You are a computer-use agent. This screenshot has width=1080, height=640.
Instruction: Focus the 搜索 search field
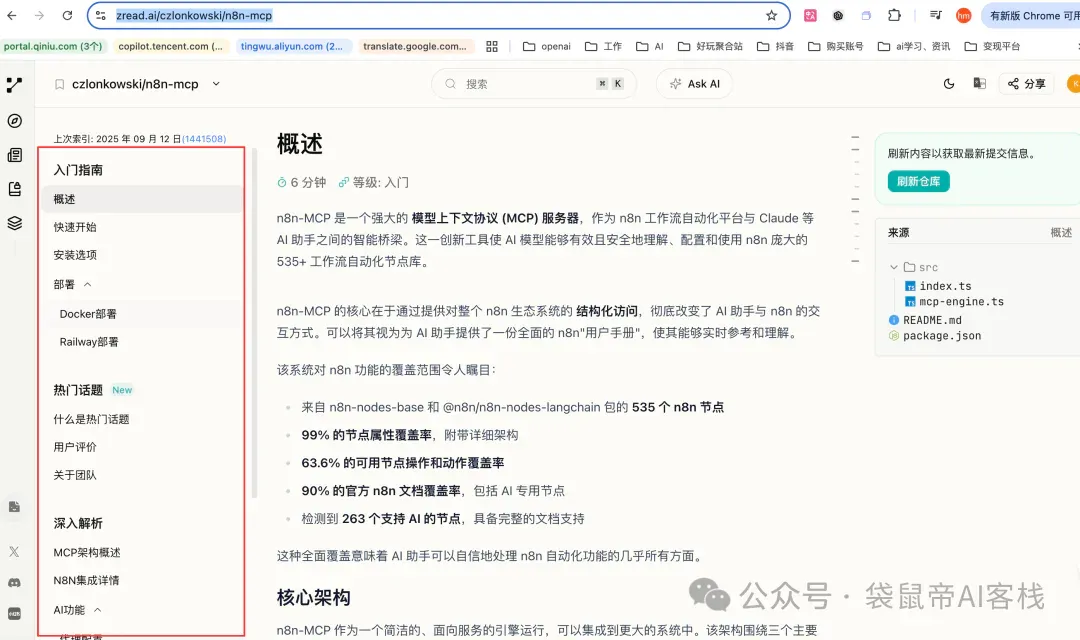(x=534, y=84)
